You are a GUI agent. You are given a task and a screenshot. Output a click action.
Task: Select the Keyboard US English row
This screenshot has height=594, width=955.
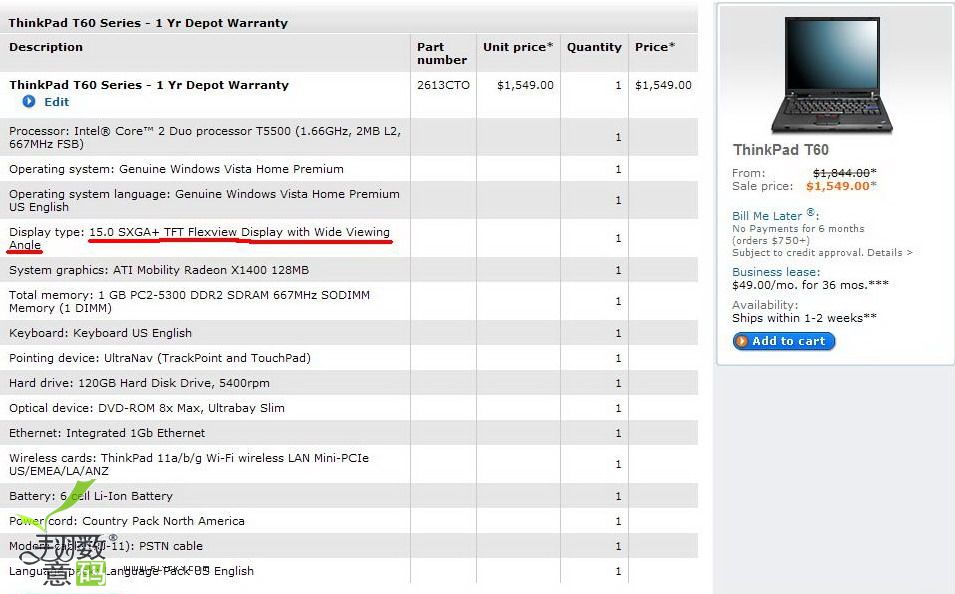pos(349,333)
